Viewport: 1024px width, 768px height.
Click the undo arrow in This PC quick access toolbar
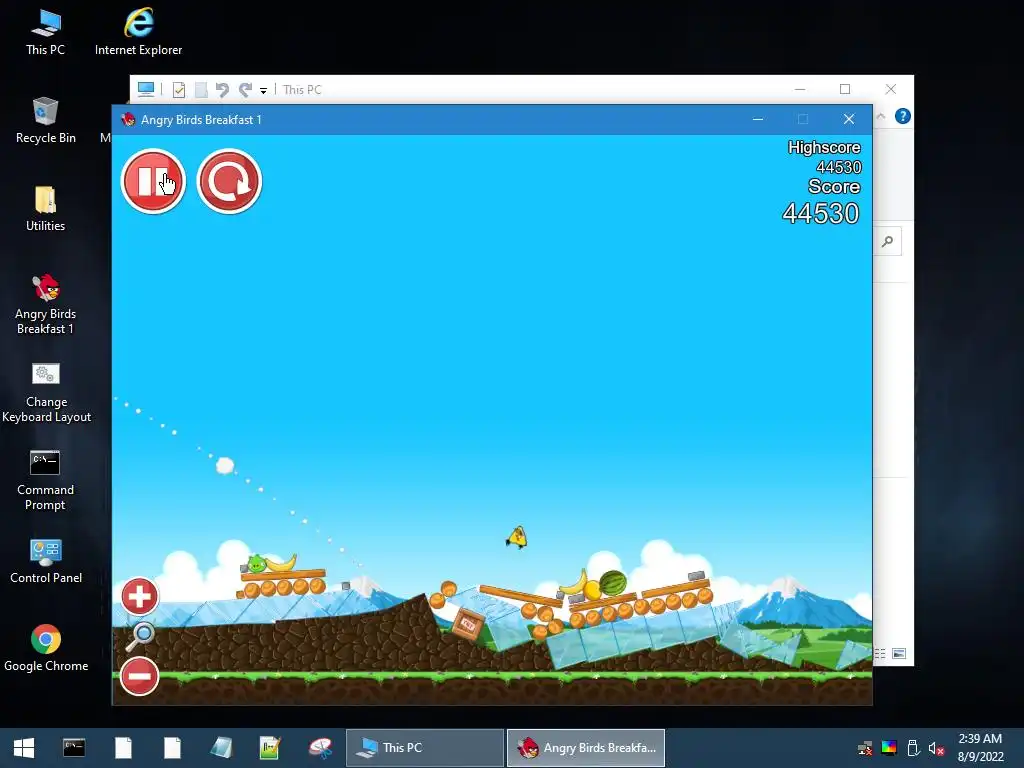(222, 89)
